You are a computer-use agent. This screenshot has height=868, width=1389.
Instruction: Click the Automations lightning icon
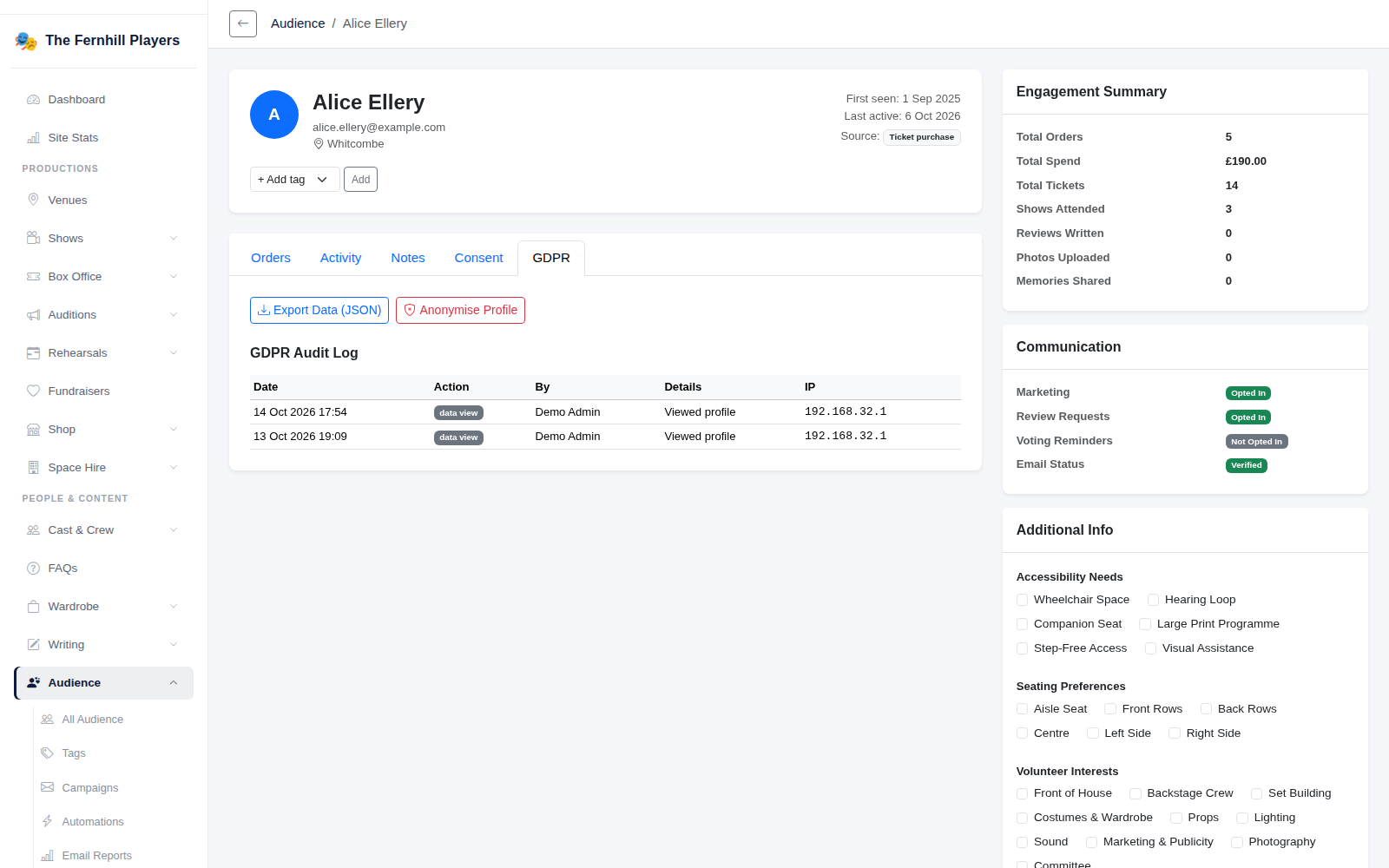[47, 821]
